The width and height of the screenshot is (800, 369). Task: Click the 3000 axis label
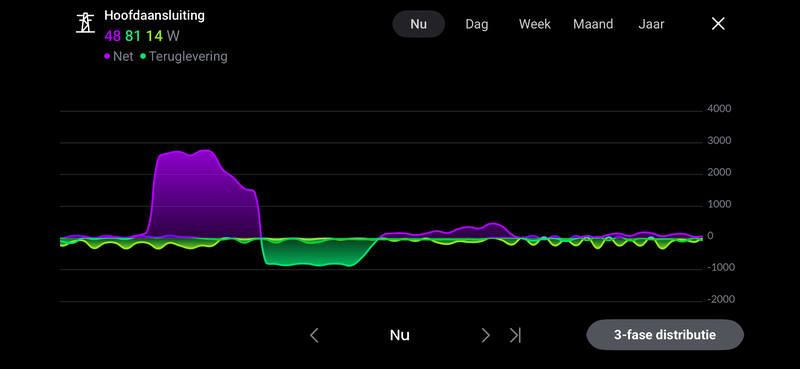coord(719,140)
